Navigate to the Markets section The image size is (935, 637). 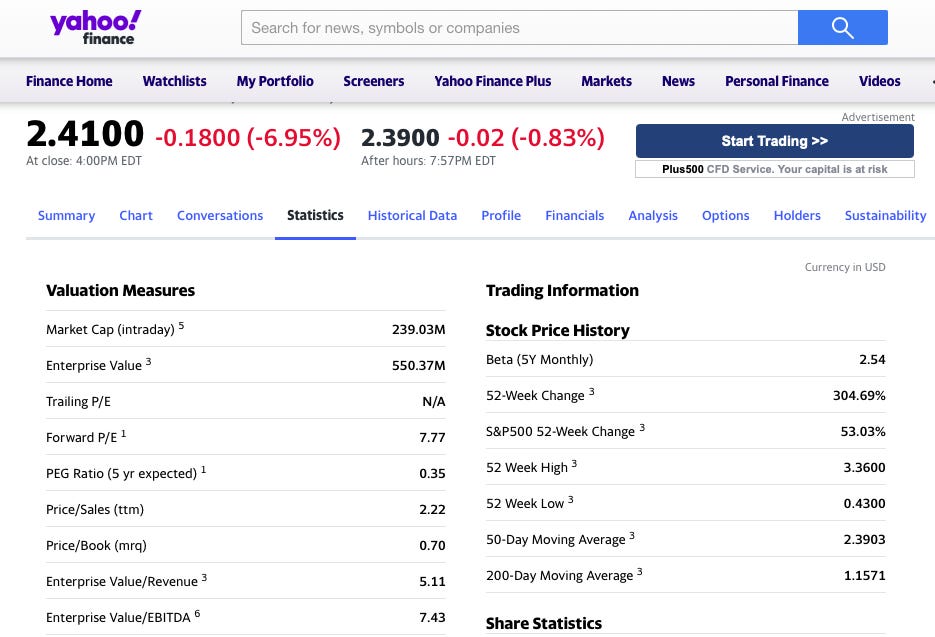click(x=606, y=81)
